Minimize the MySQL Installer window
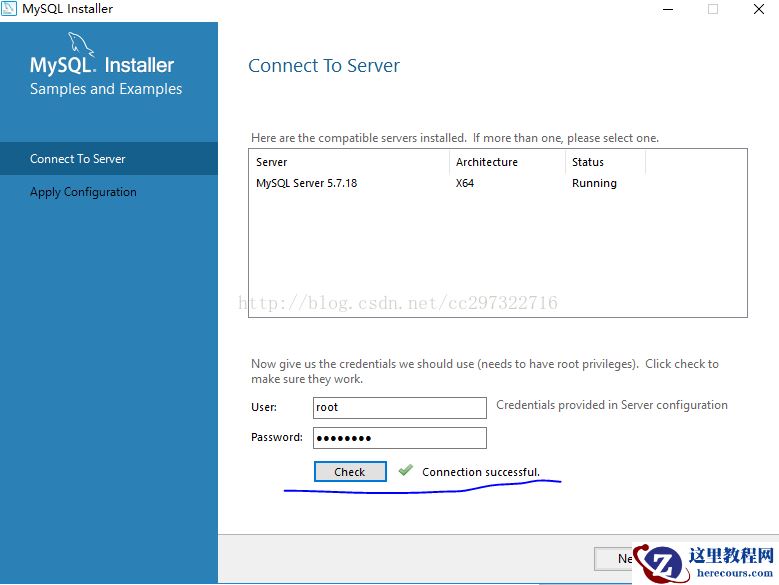The image size is (779, 585). pyautogui.click(x=668, y=9)
